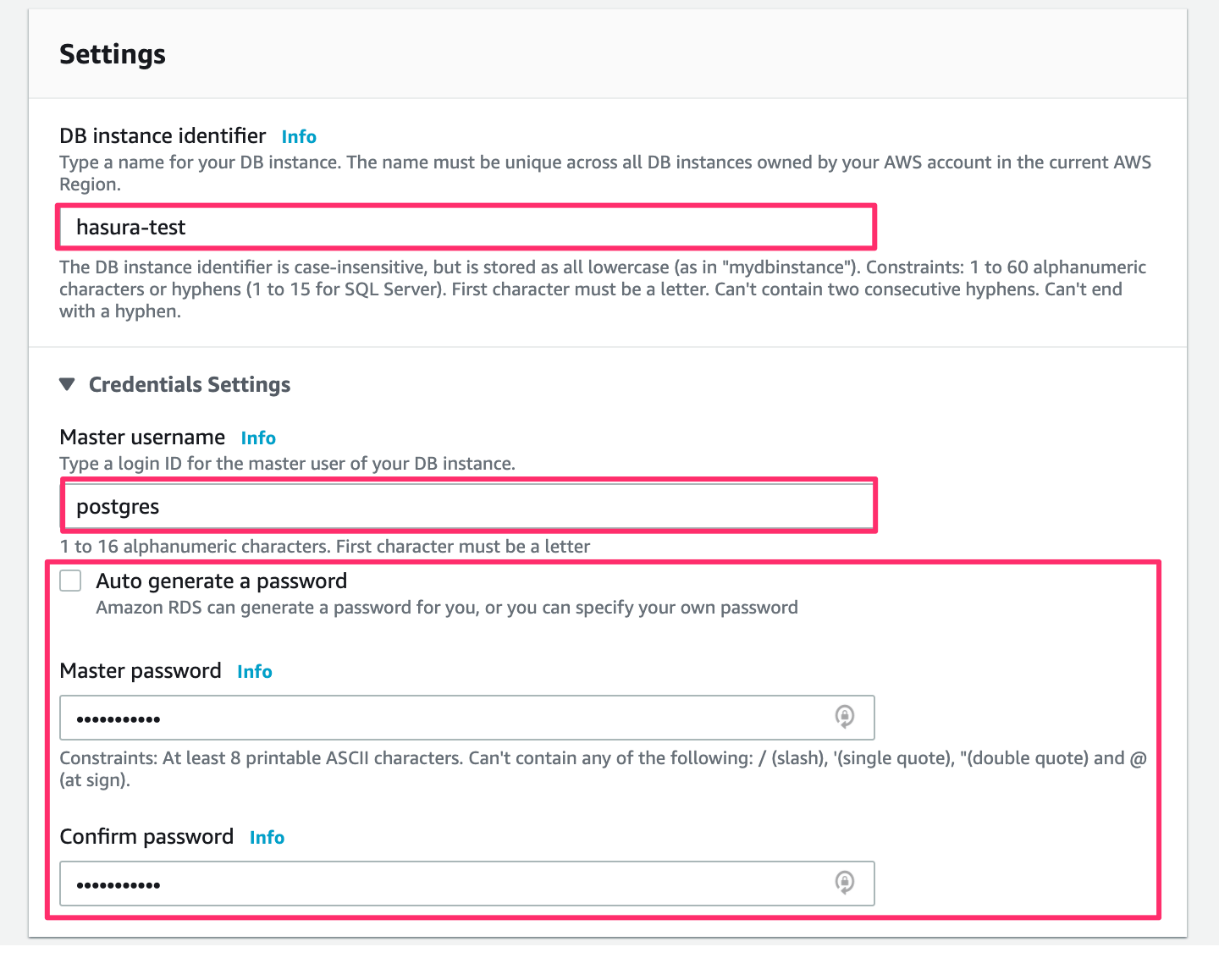Screen dimensions: 1219x980
Task: Click the lock icon in Confirm password field
Action: [x=844, y=884]
